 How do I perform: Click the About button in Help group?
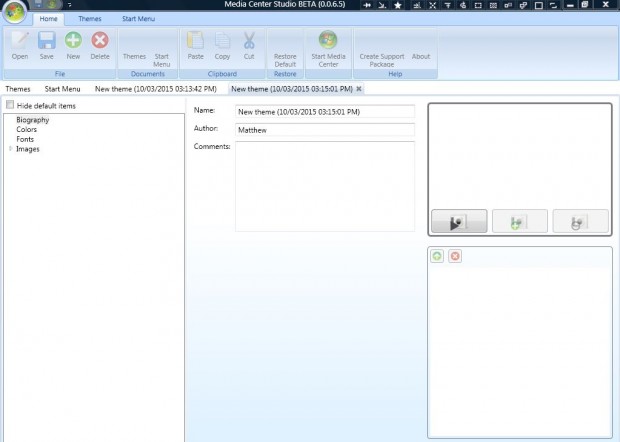[x=421, y=57]
